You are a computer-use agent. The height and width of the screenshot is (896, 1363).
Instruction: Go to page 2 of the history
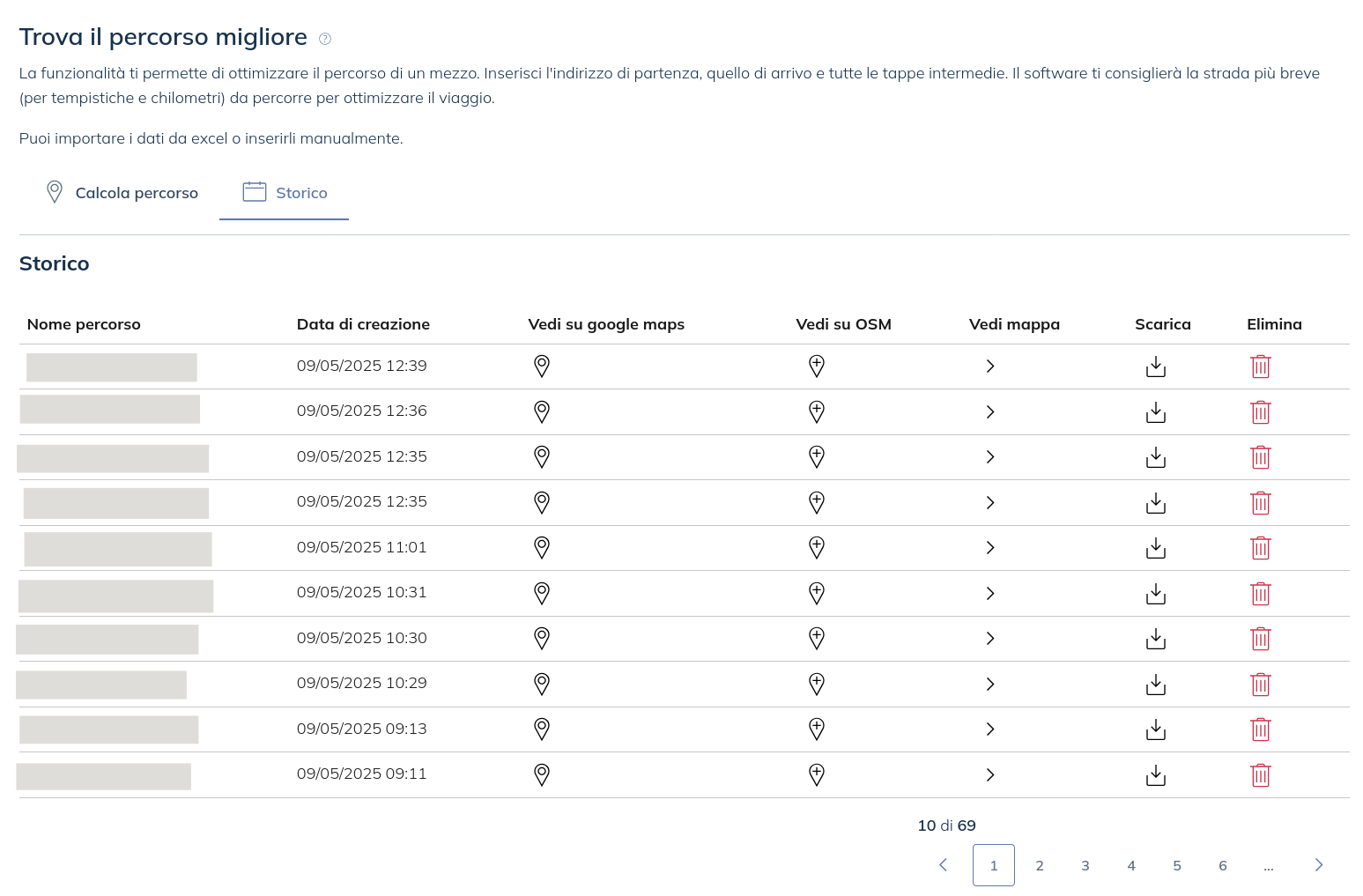pos(1040,866)
